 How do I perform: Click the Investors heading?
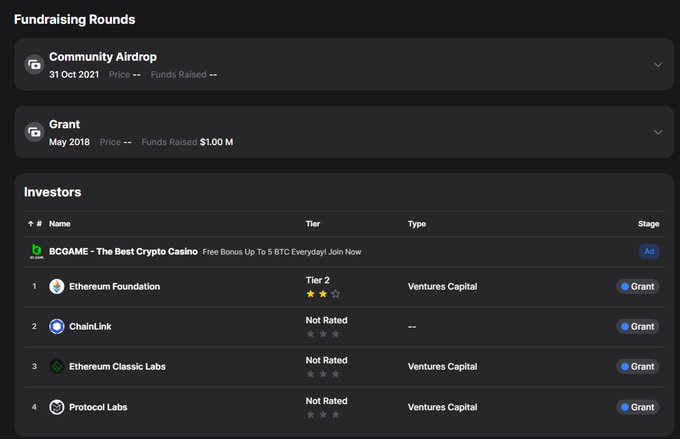[52, 192]
